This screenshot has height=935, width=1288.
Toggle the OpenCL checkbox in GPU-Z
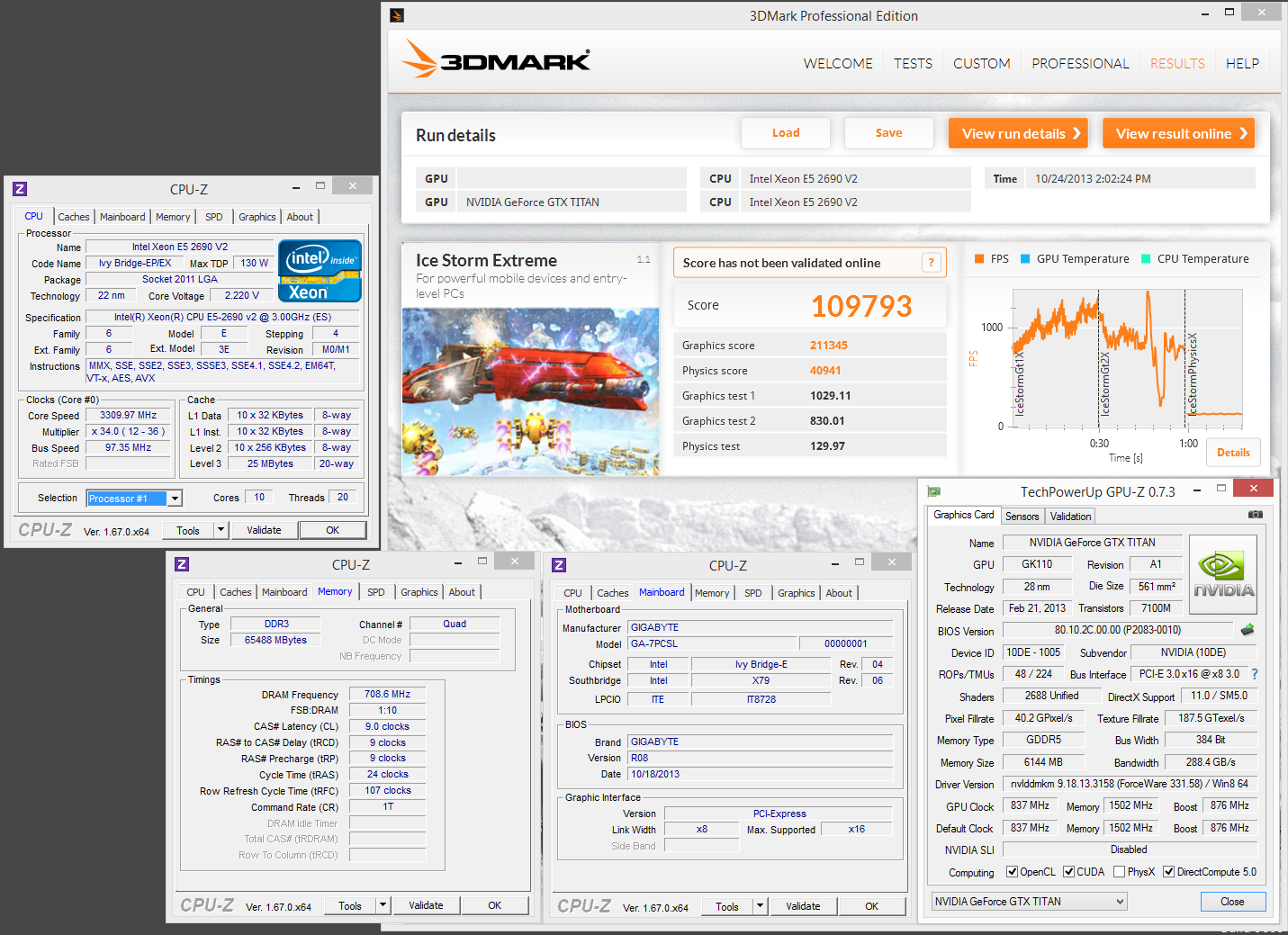[x=1012, y=872]
